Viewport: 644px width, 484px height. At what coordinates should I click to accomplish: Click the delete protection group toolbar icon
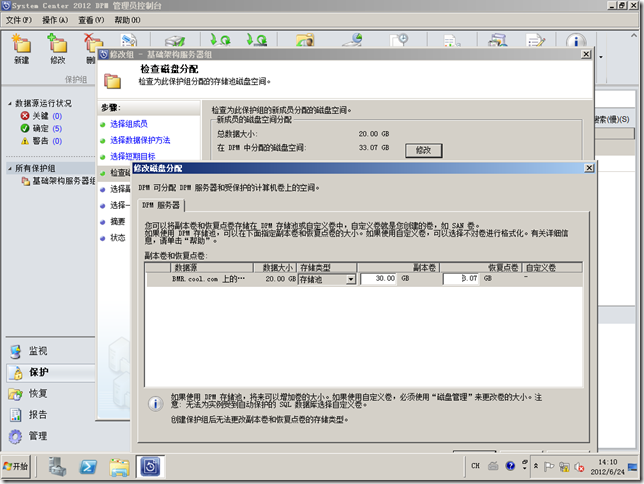(x=92, y=45)
